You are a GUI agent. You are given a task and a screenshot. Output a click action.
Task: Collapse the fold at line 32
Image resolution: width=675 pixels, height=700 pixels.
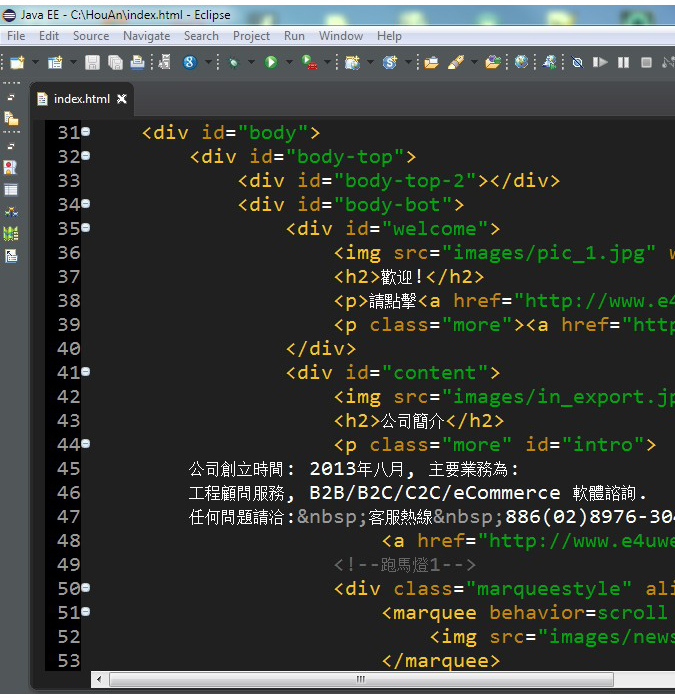86,156
